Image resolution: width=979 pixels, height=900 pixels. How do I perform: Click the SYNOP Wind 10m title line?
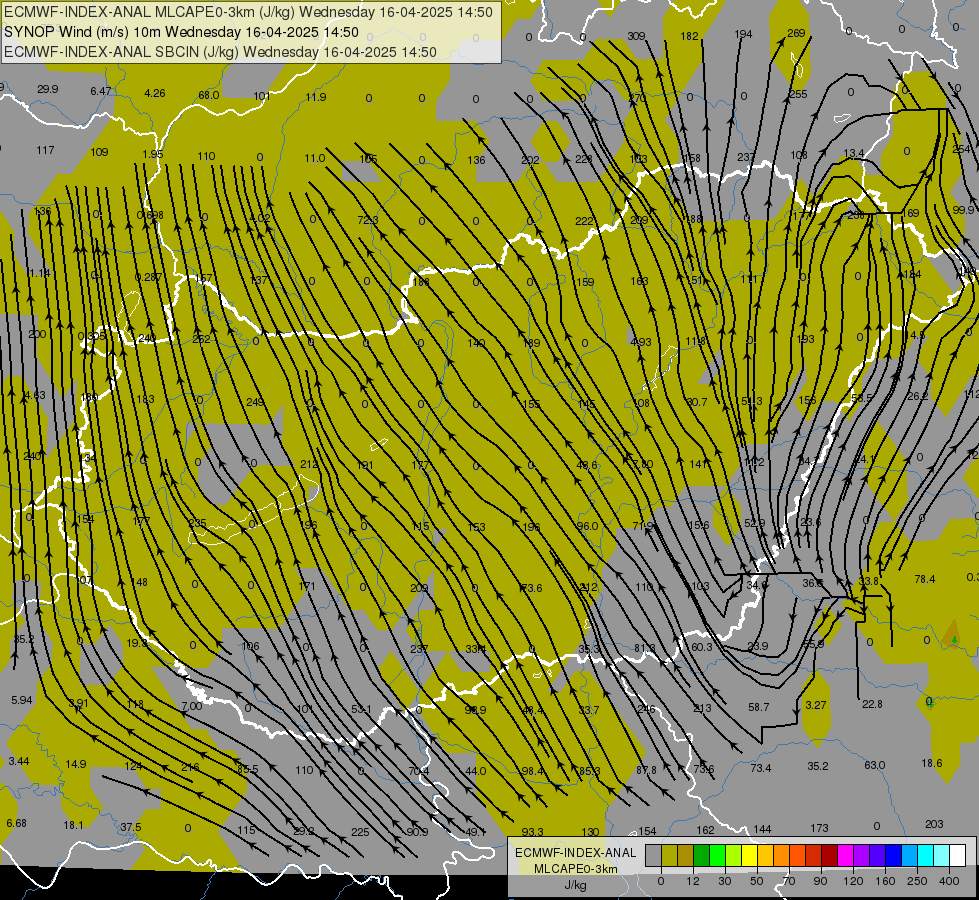(x=181, y=32)
